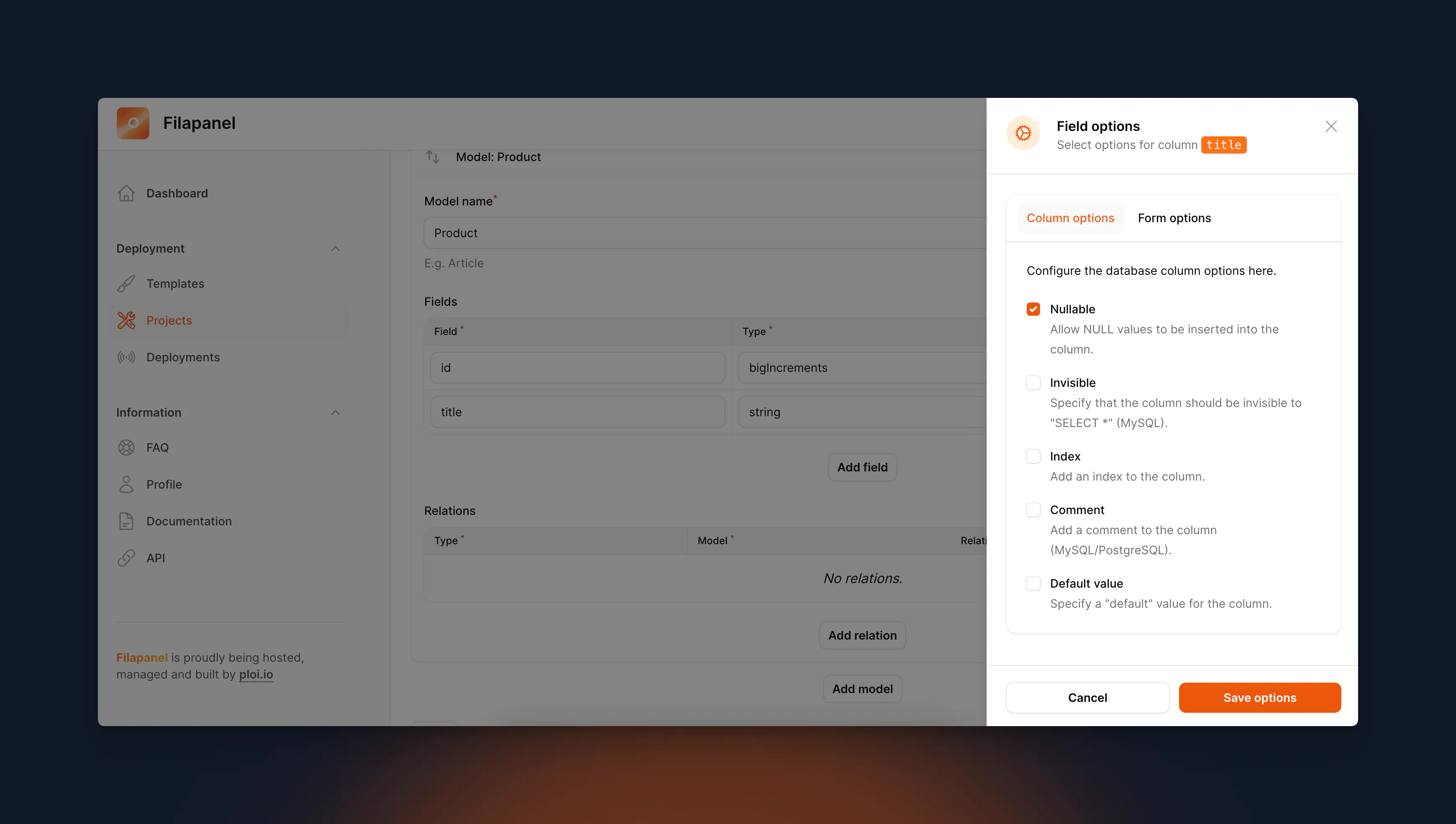Click the Comment option label
The image size is (1456, 824).
click(x=1077, y=510)
